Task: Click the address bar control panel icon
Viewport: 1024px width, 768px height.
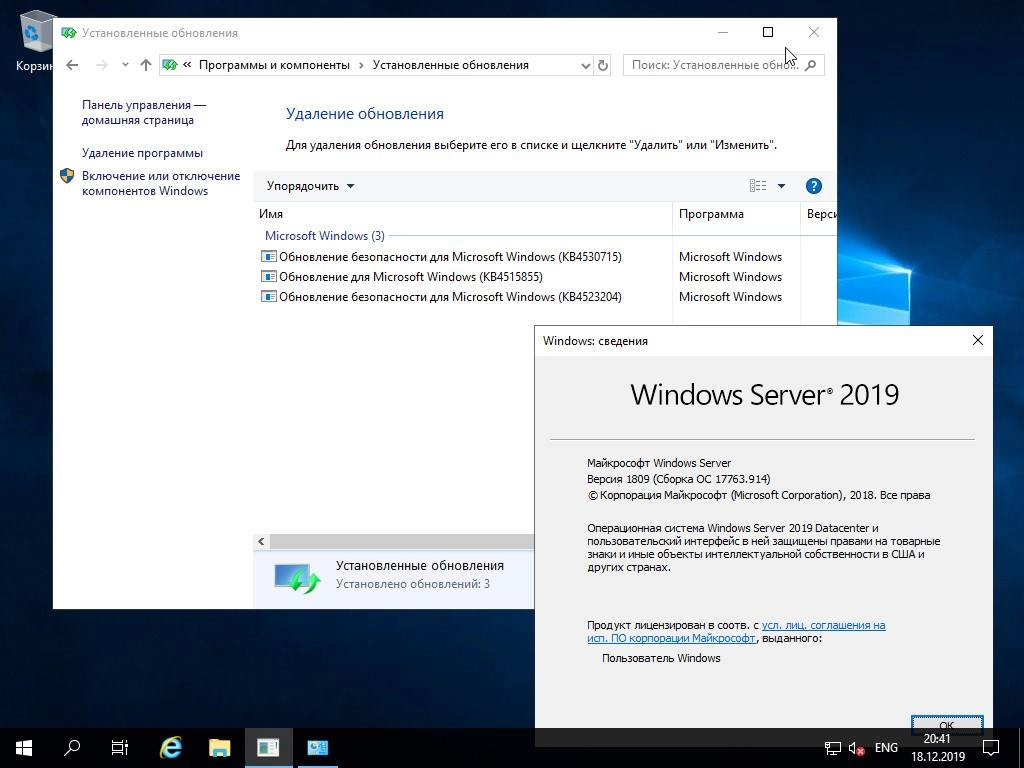Action: pos(170,65)
